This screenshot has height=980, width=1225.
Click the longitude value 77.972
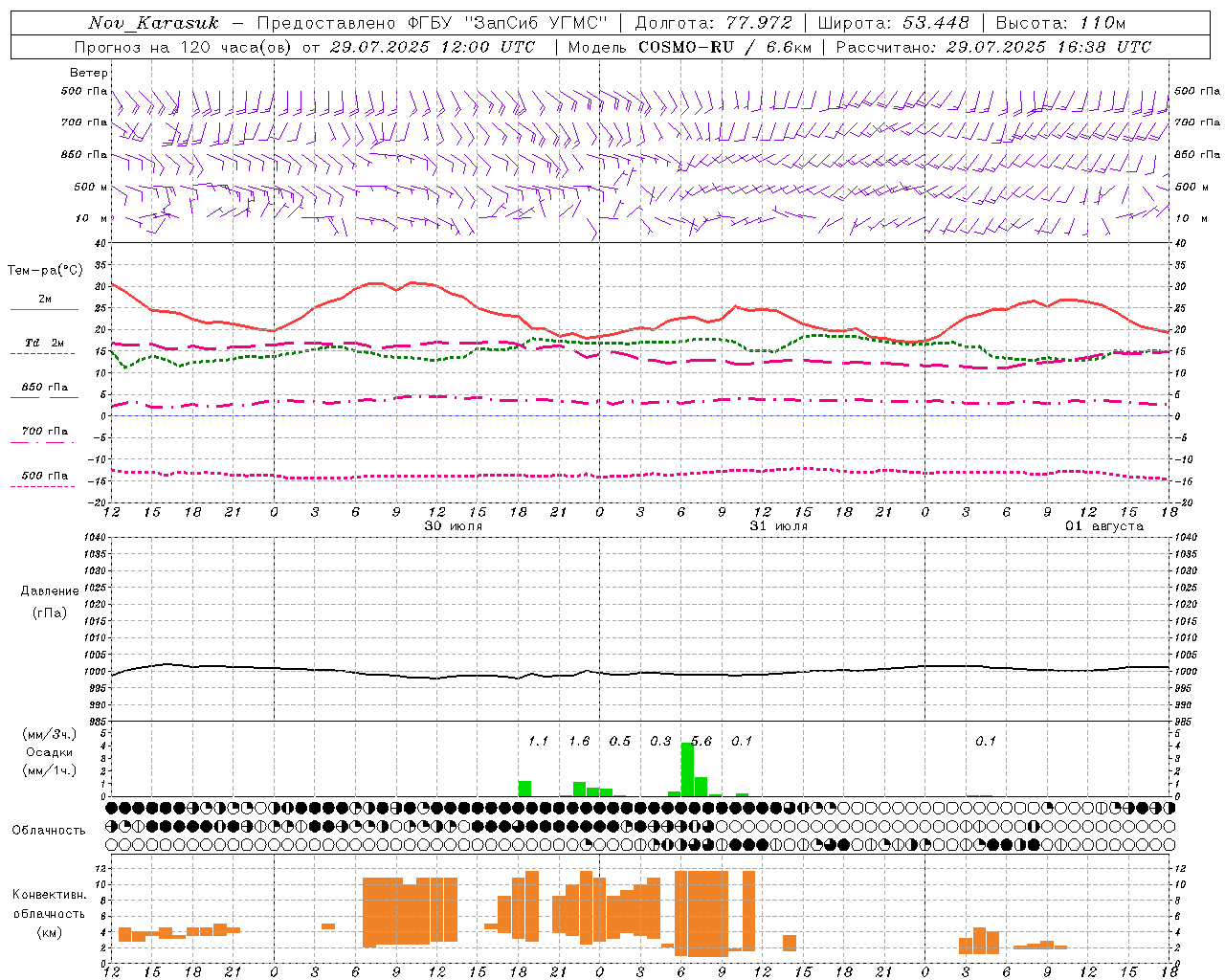[x=759, y=23]
